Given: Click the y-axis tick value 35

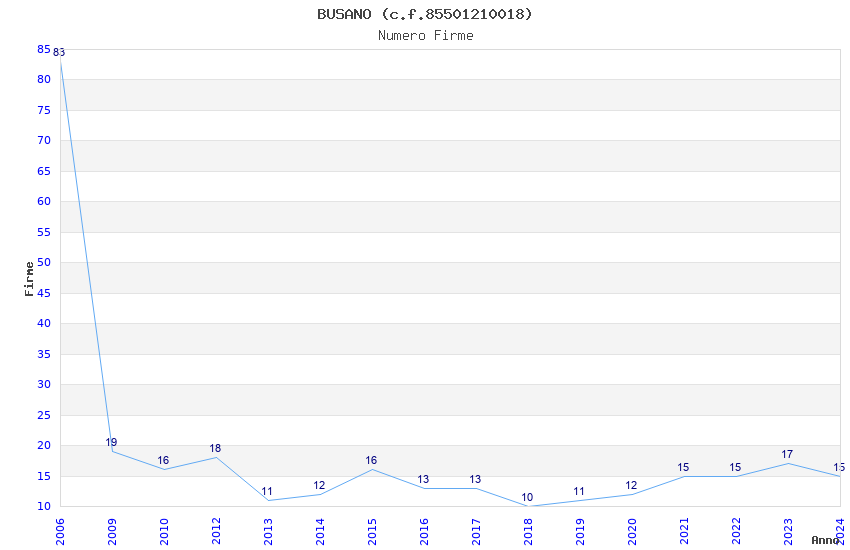Looking at the screenshot, I should pyautogui.click(x=44, y=354).
